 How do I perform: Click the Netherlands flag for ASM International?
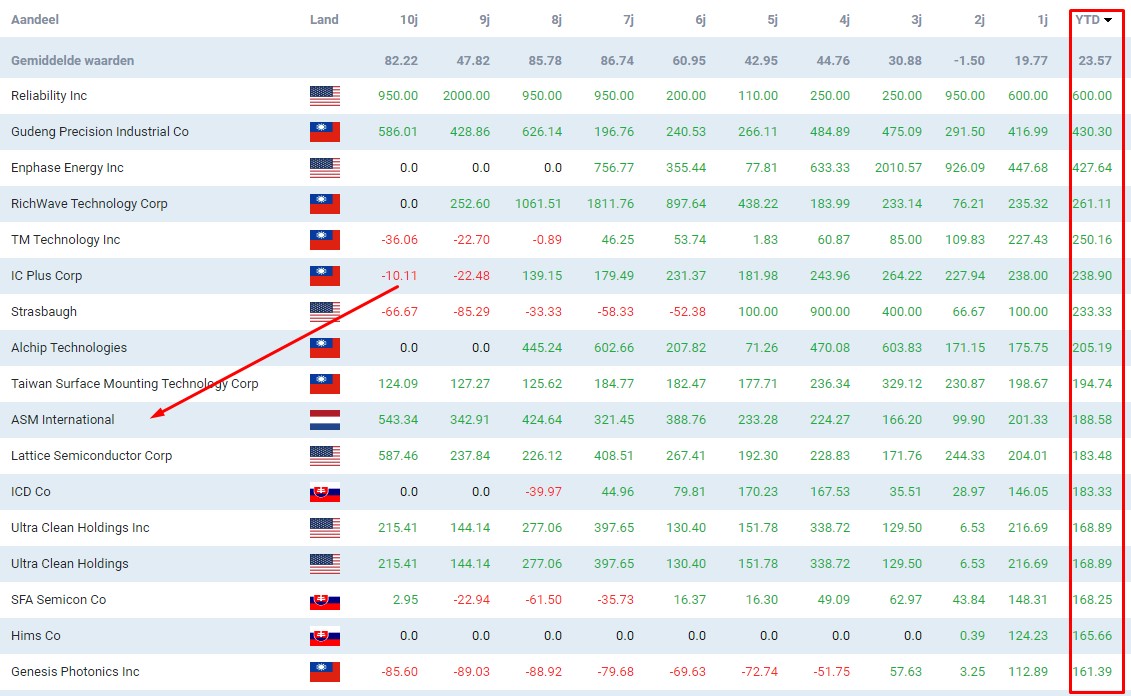point(324,420)
